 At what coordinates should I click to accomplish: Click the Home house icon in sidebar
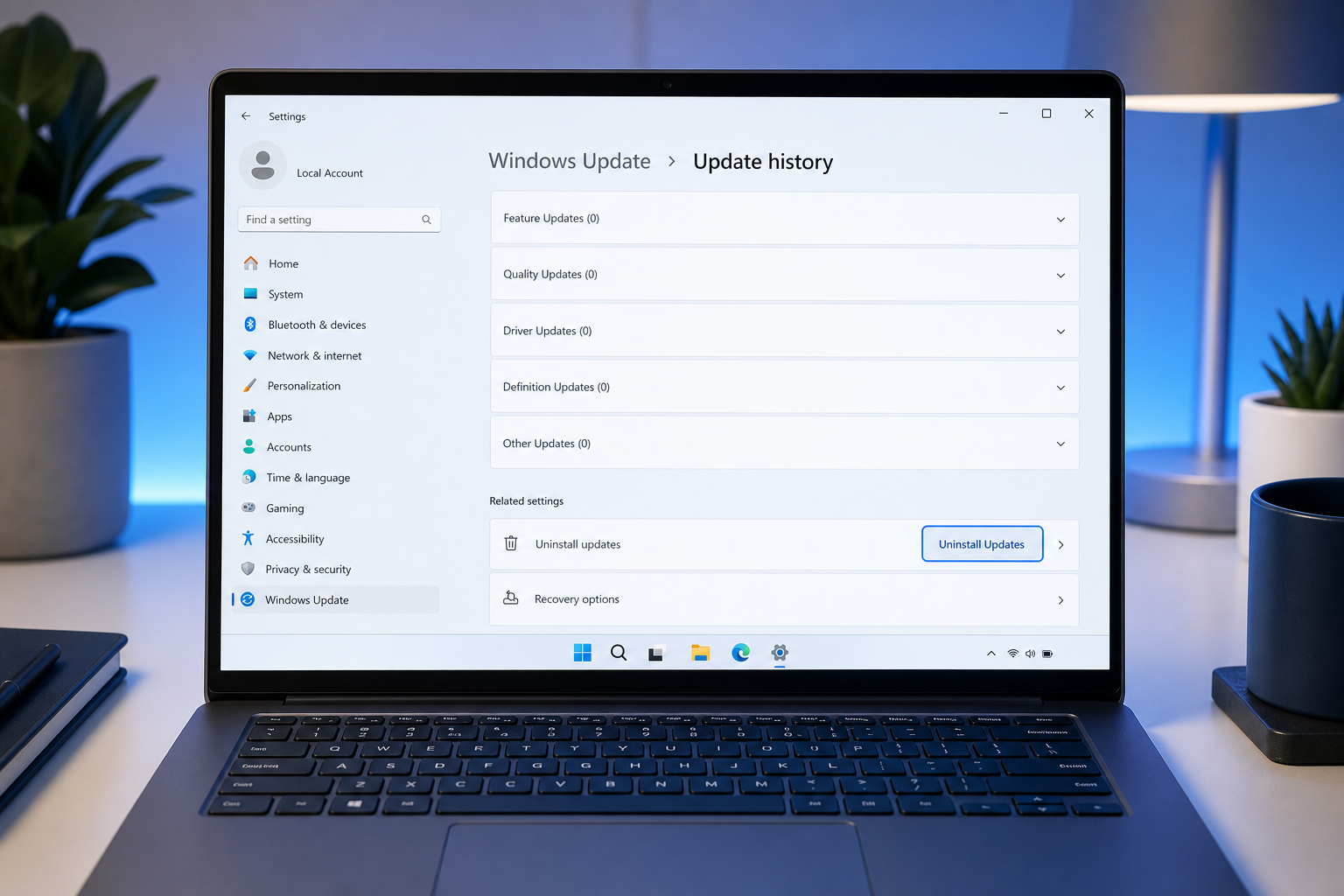[x=251, y=263]
